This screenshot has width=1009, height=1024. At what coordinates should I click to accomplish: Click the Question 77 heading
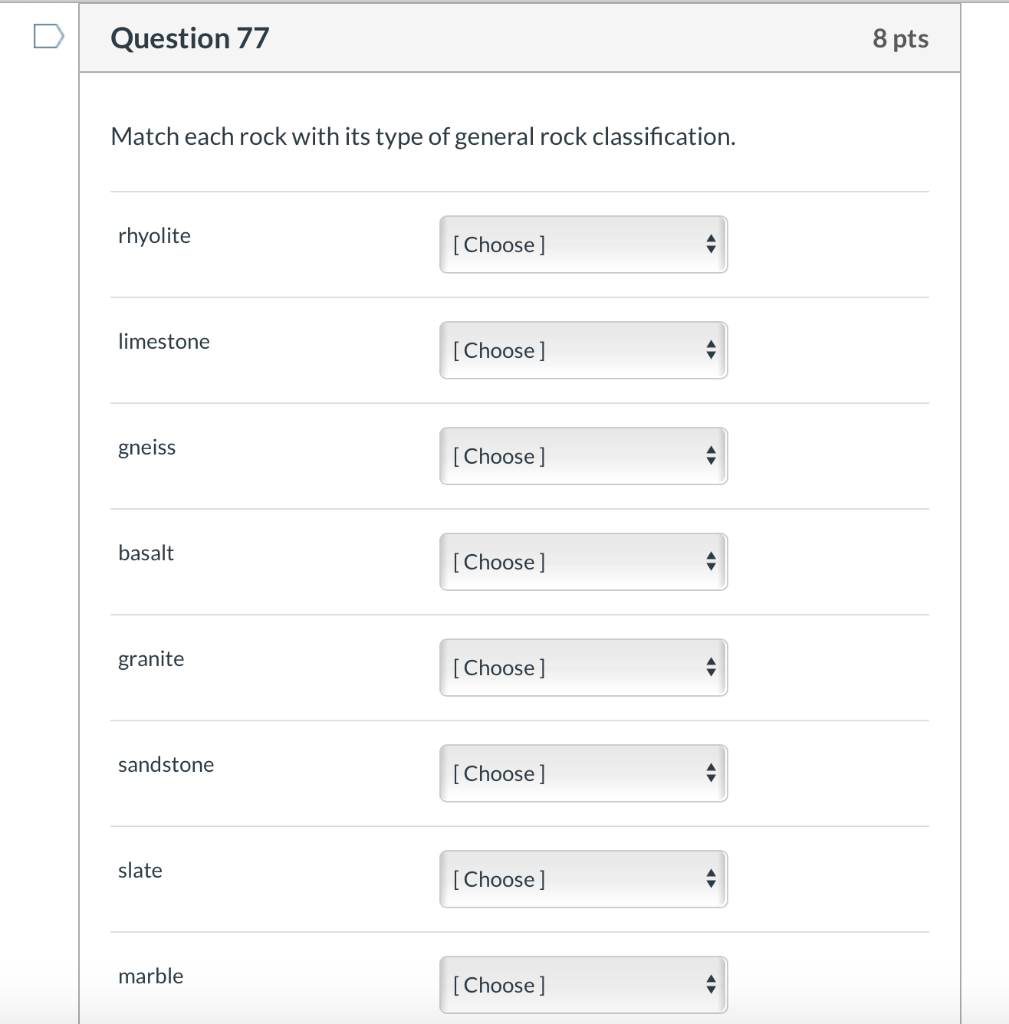190,38
